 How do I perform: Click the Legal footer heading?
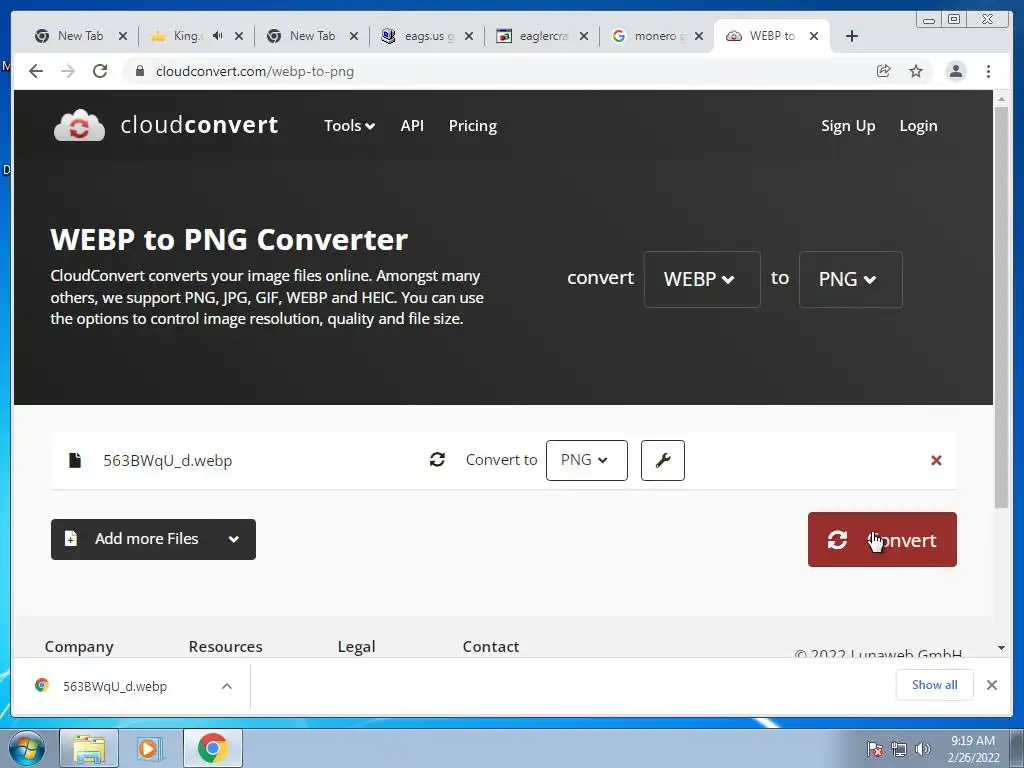point(357,647)
